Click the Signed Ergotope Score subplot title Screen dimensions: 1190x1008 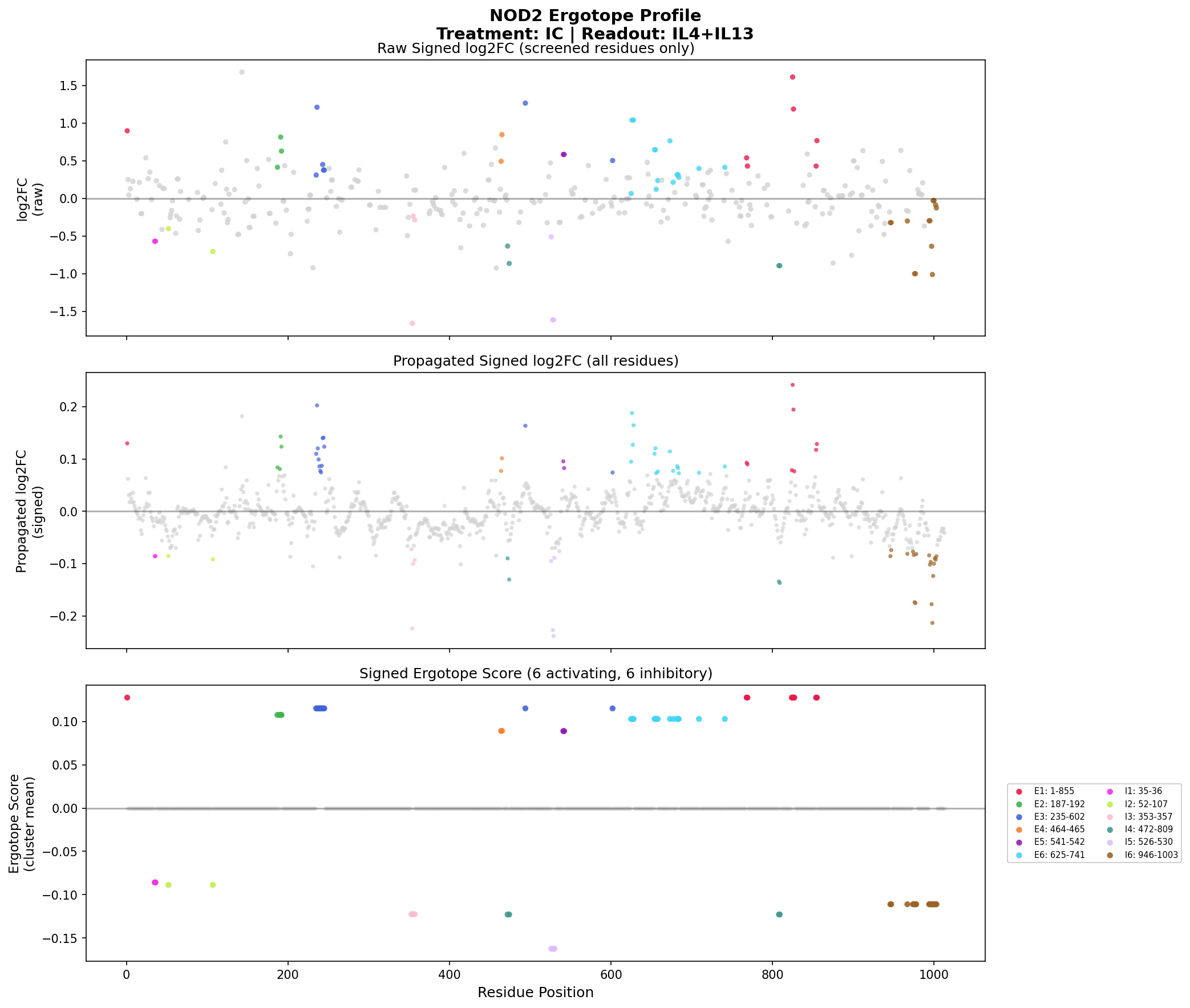tap(535, 674)
